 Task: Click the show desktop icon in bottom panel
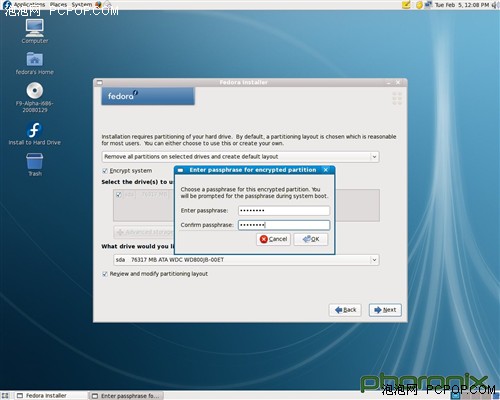(x=5, y=396)
